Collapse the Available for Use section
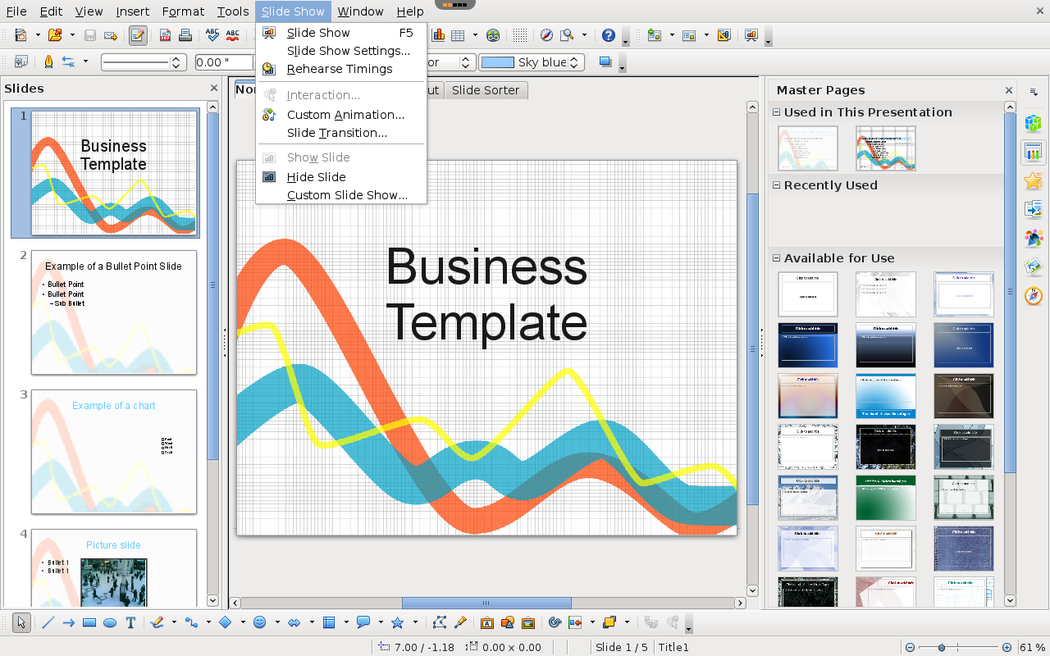Viewport: 1050px width, 656px height. point(776,258)
